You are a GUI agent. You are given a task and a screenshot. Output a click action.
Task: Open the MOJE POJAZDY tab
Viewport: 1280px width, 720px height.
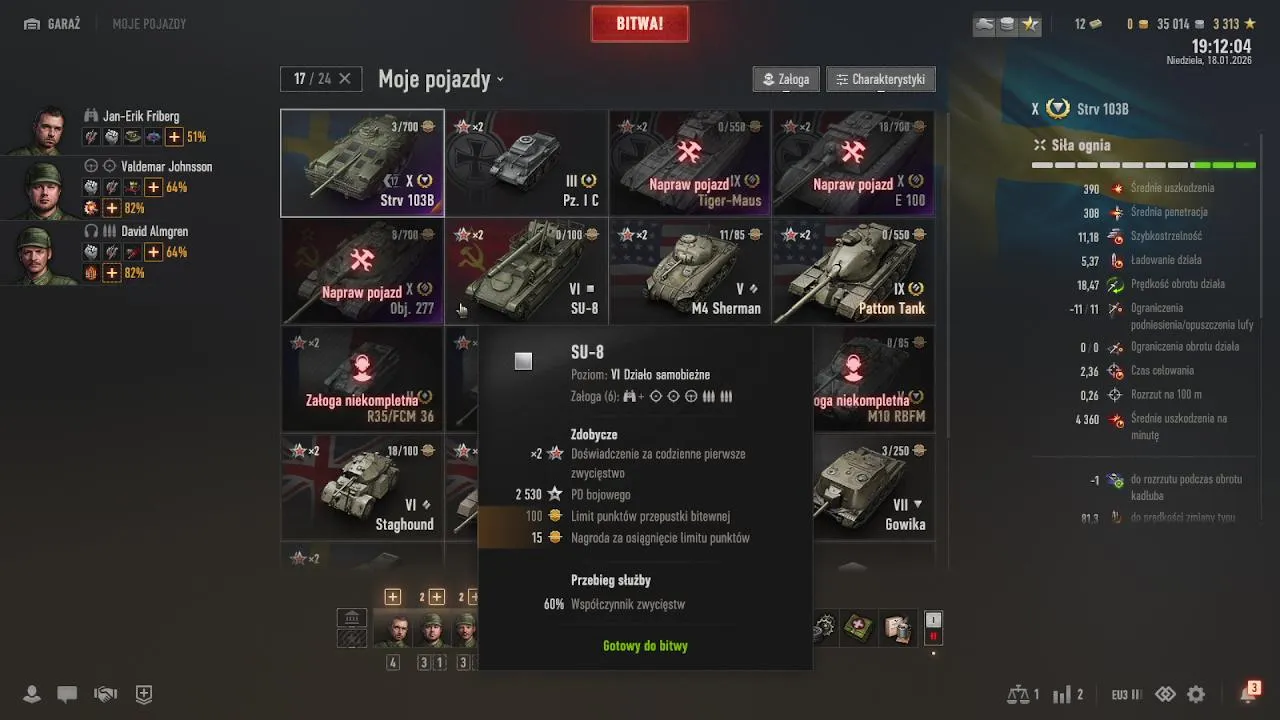click(x=149, y=24)
